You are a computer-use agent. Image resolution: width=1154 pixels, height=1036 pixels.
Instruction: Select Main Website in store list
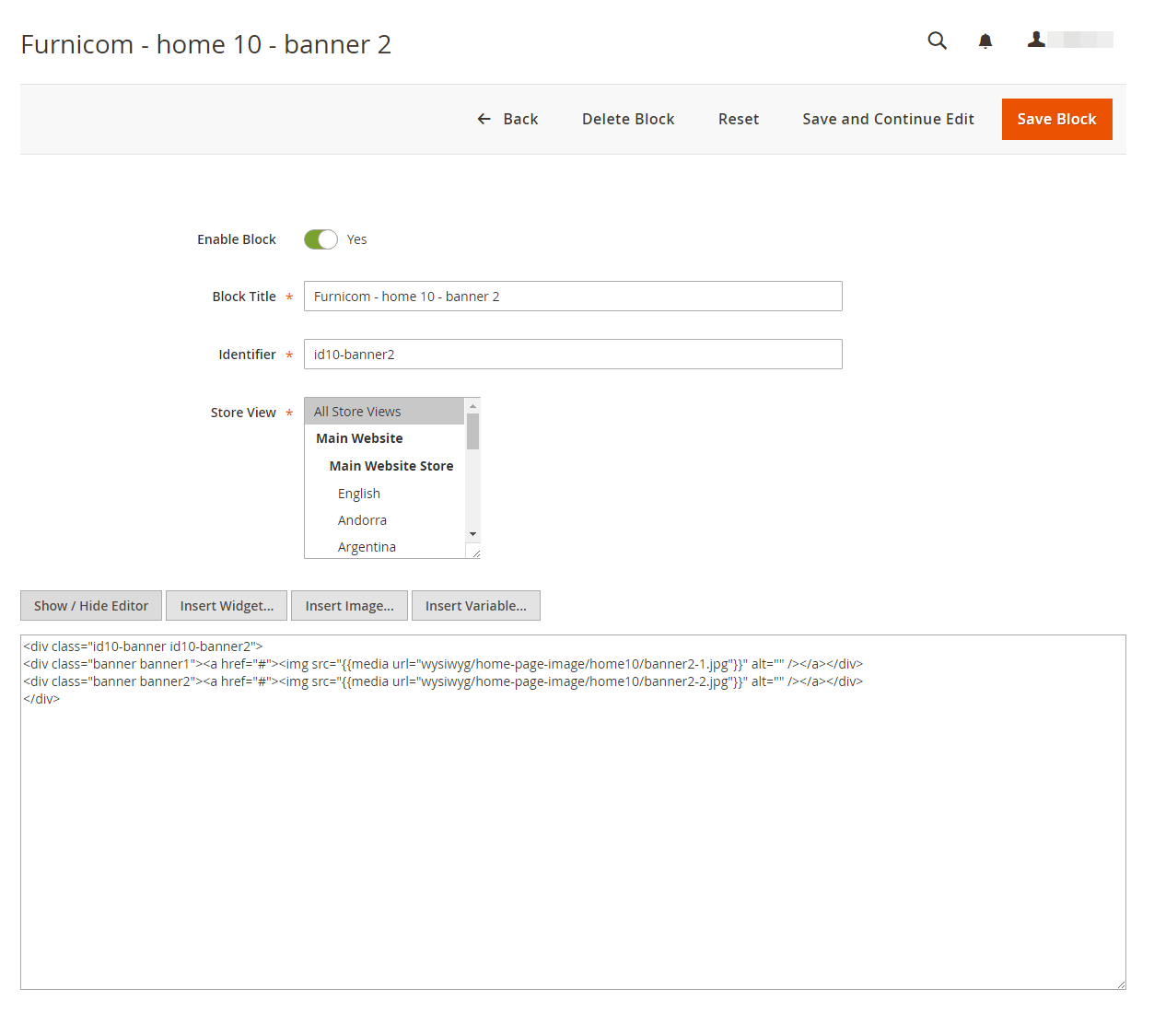point(359,438)
